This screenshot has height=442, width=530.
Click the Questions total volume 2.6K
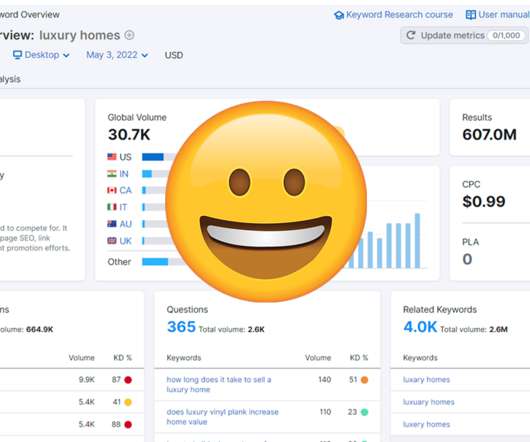(x=256, y=329)
